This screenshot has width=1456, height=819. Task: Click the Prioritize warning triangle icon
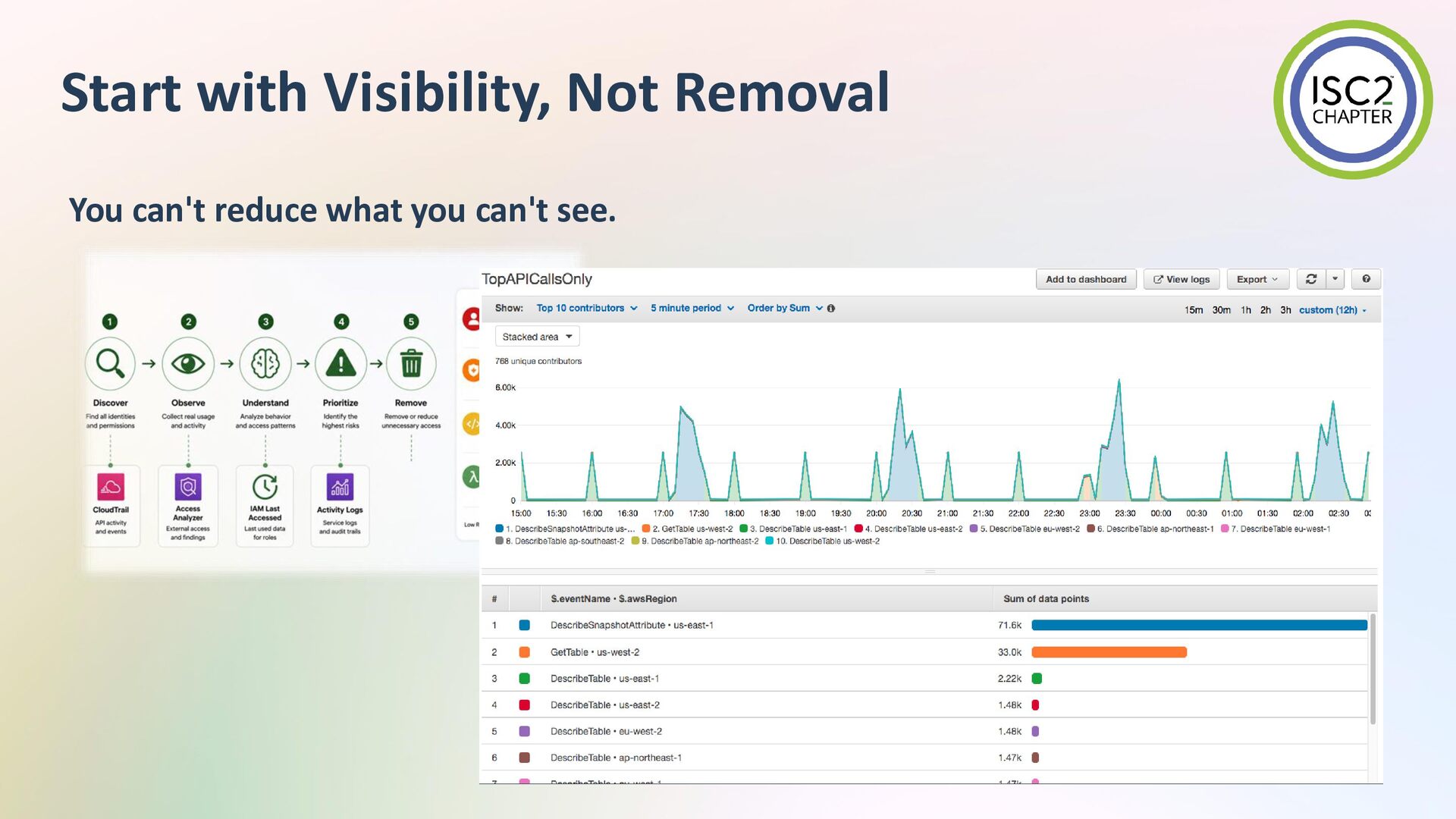coord(340,363)
